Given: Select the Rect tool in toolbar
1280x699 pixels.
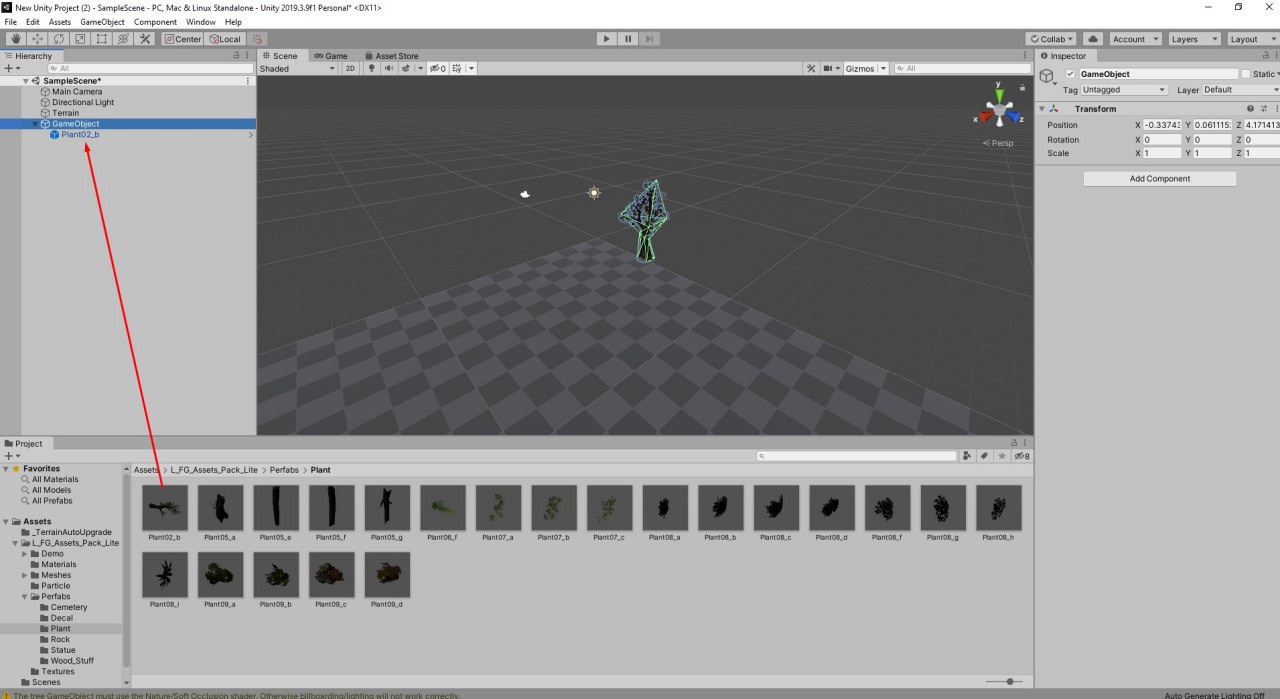Looking at the screenshot, I should tap(102, 39).
